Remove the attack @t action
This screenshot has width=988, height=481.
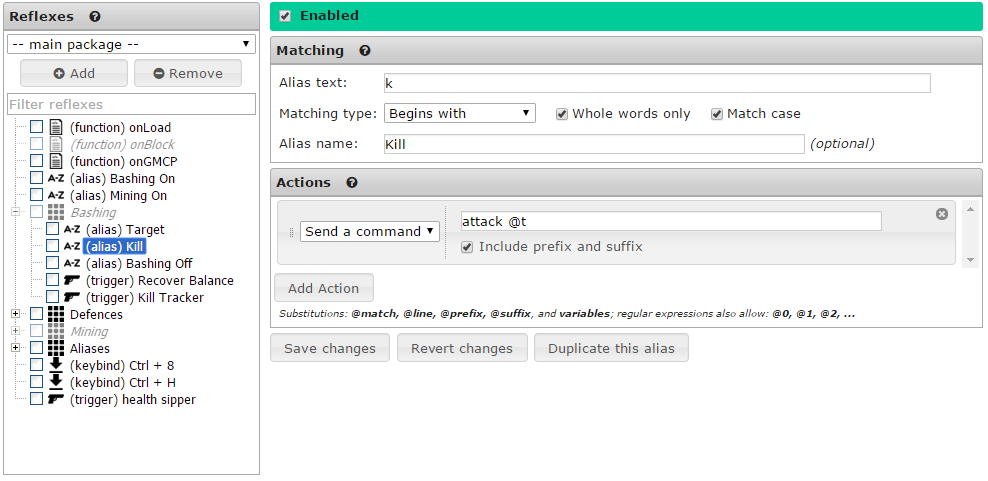(941, 214)
